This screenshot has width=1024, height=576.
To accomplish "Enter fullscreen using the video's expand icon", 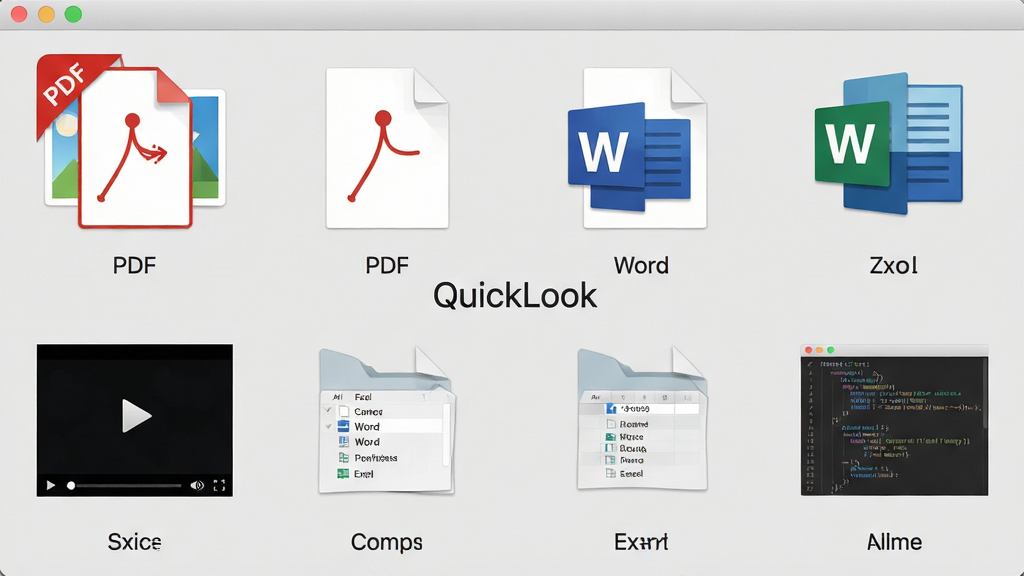I will coord(219,485).
